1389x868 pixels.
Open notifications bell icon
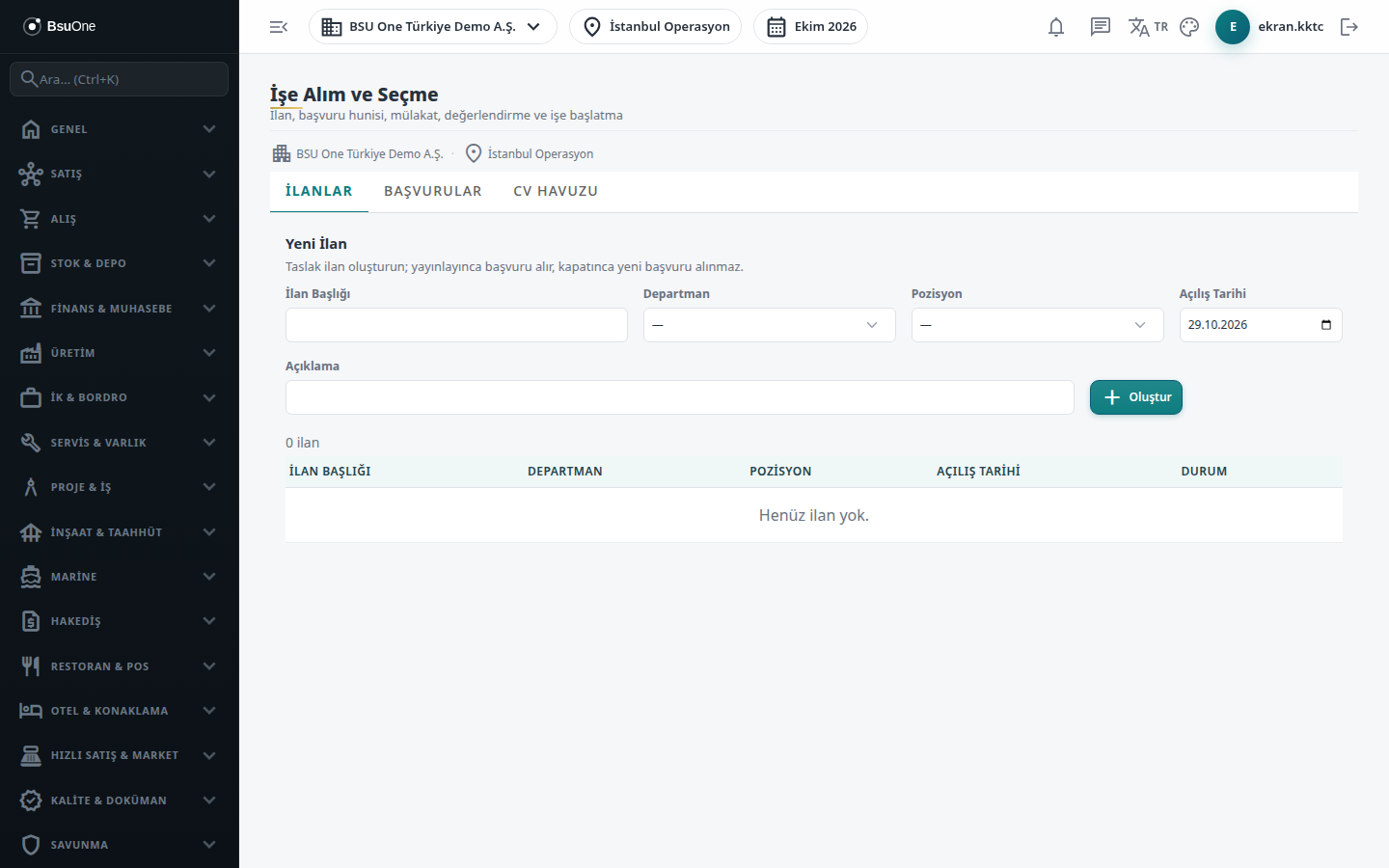pos(1056,27)
